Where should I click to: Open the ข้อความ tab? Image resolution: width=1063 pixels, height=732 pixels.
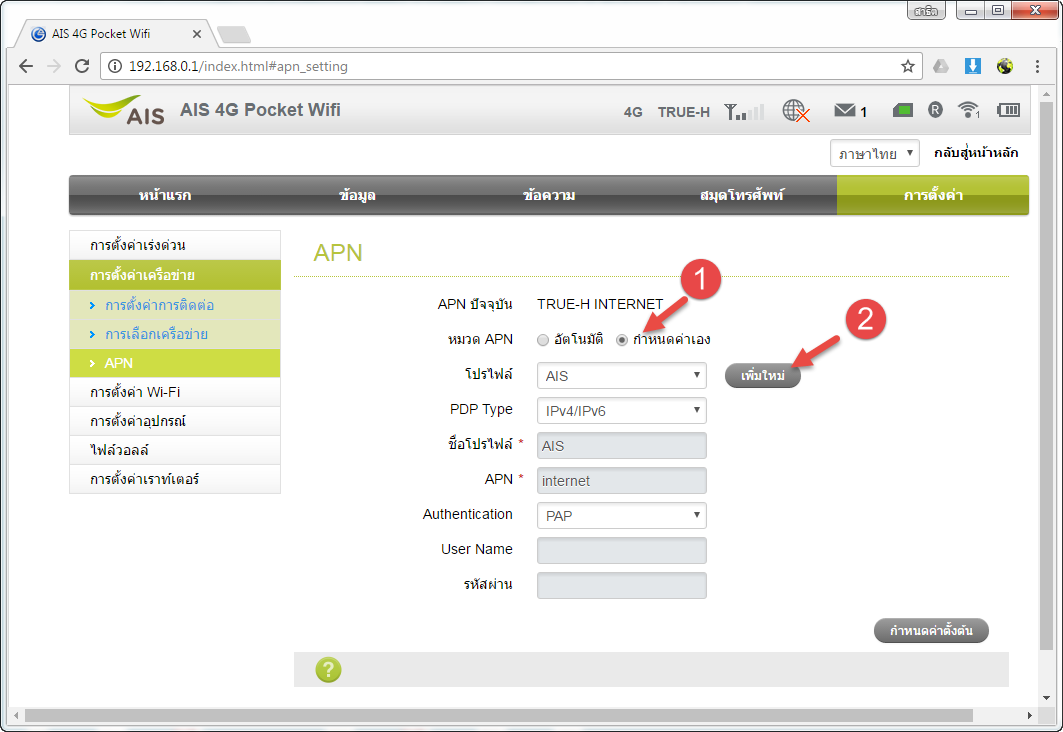click(x=549, y=195)
